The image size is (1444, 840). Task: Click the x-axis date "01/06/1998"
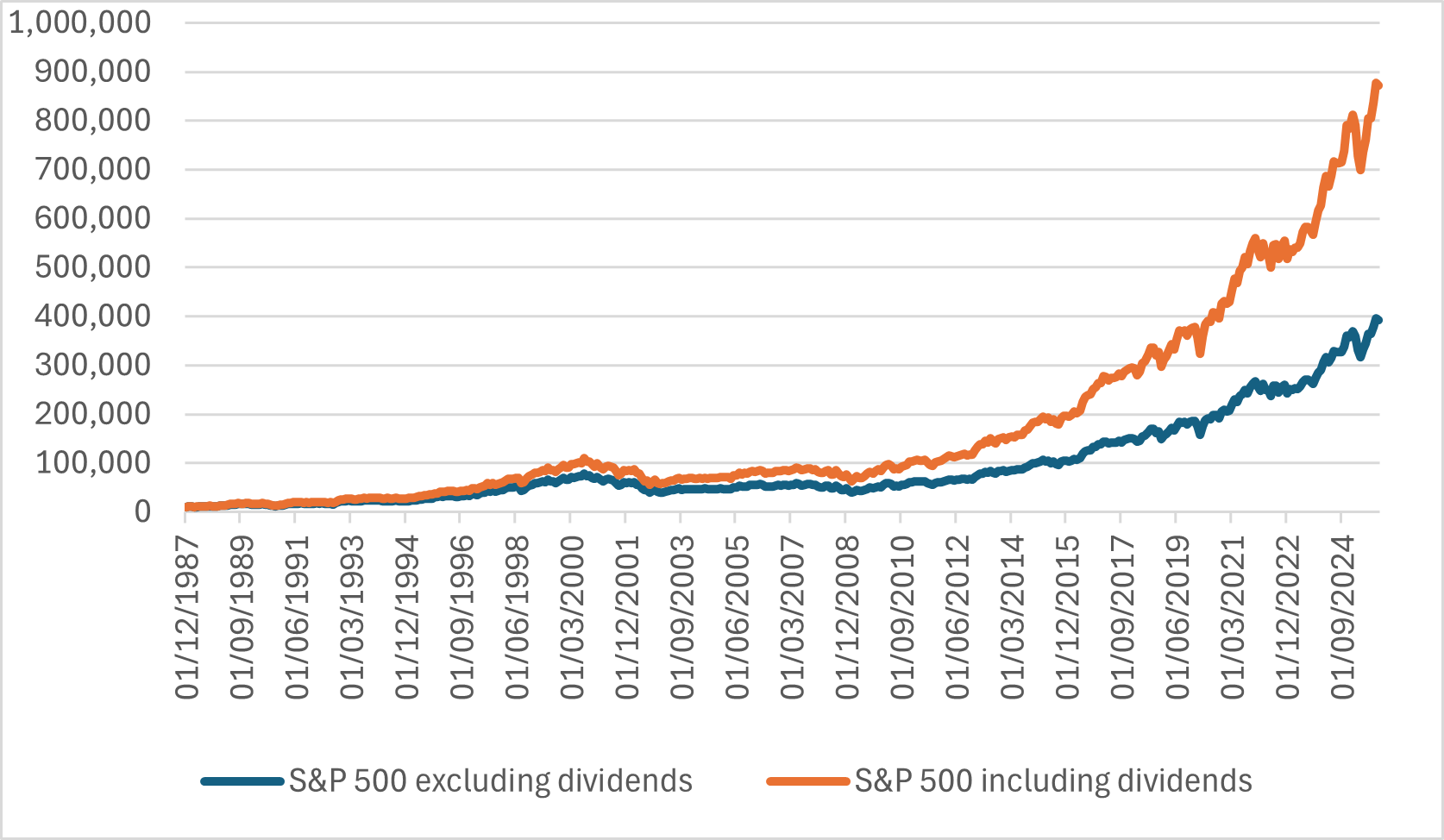[517, 617]
